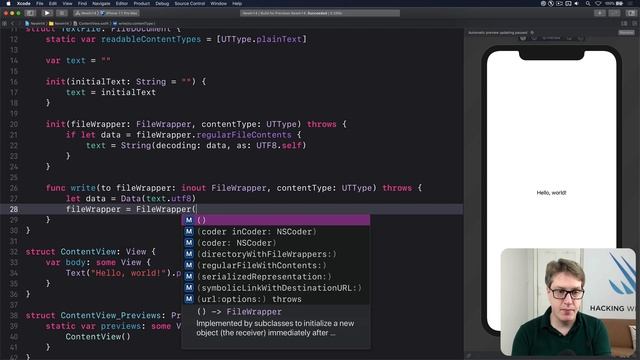The width and height of the screenshot is (640, 360).
Task: Select the symbolicLinkWithDestinationURL completion
Action: tap(276, 288)
